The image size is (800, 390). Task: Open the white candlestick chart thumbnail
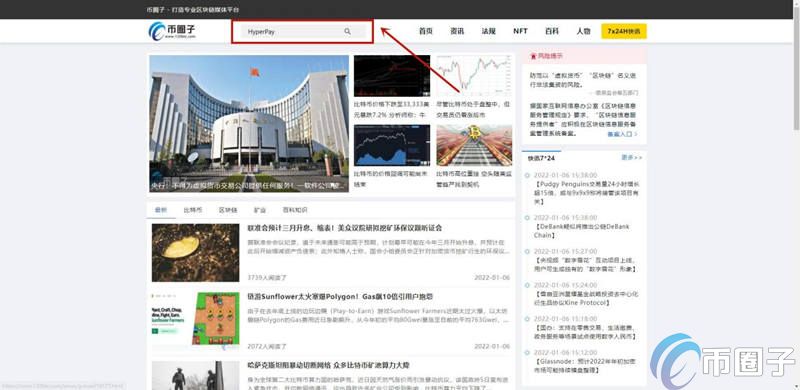pos(474,76)
